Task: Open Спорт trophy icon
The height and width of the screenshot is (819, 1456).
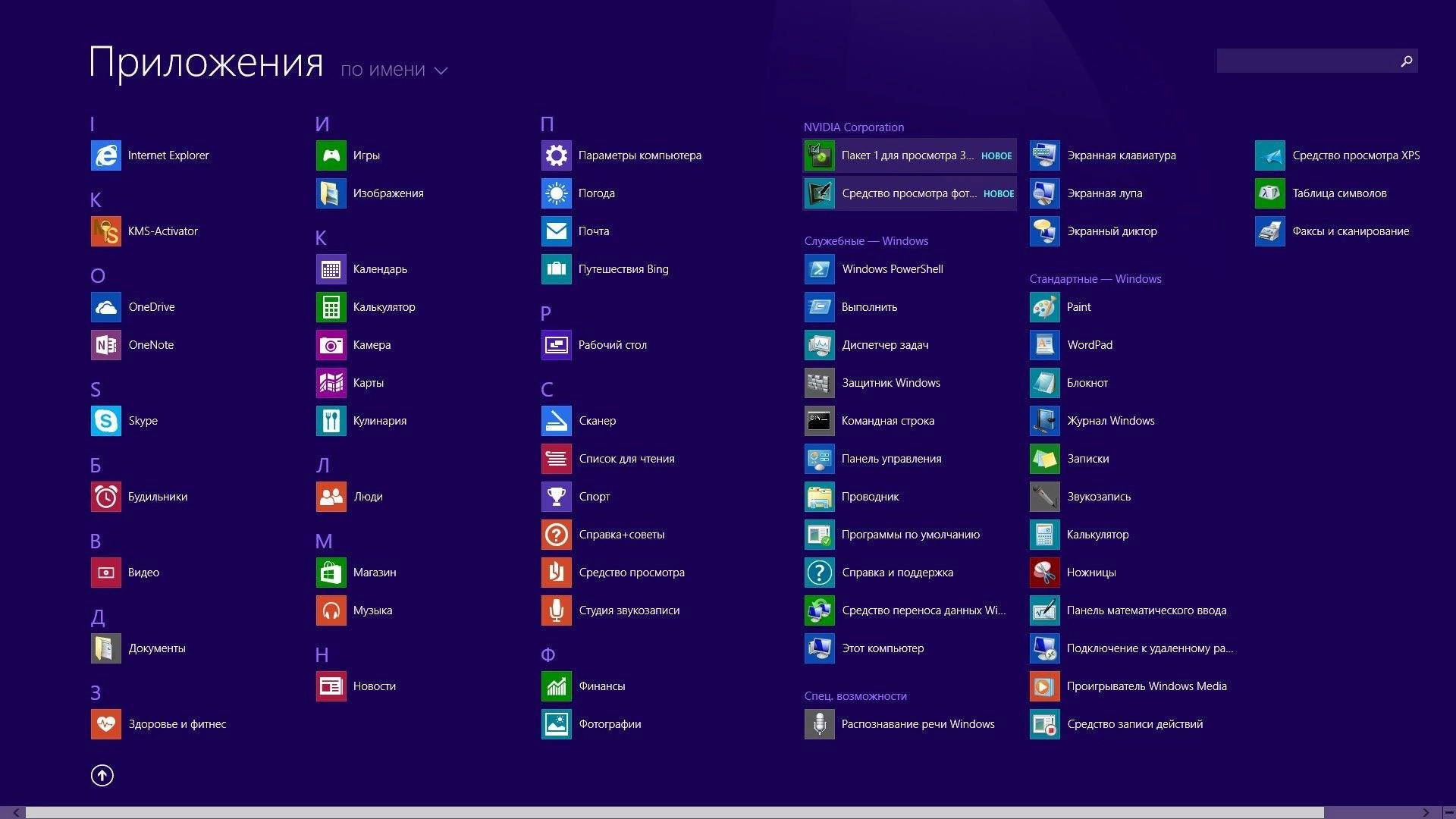Action: (x=557, y=497)
